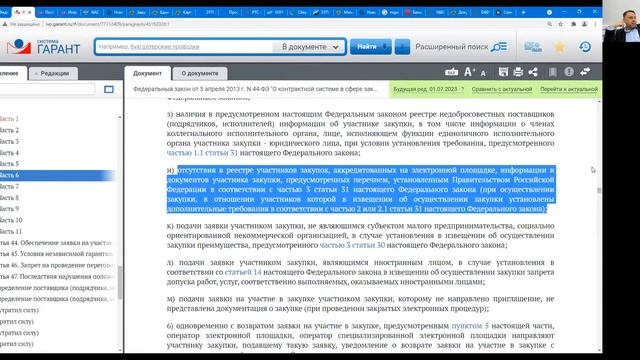
Task: Share the document with share icon
Action: point(533,72)
